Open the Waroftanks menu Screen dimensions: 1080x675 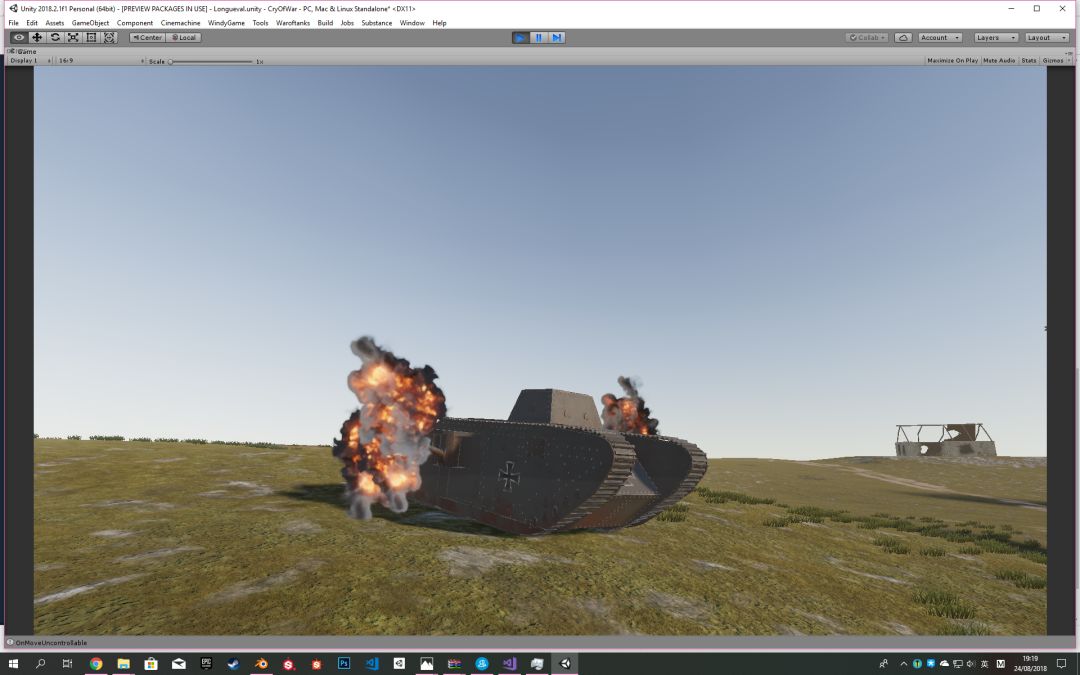(293, 23)
